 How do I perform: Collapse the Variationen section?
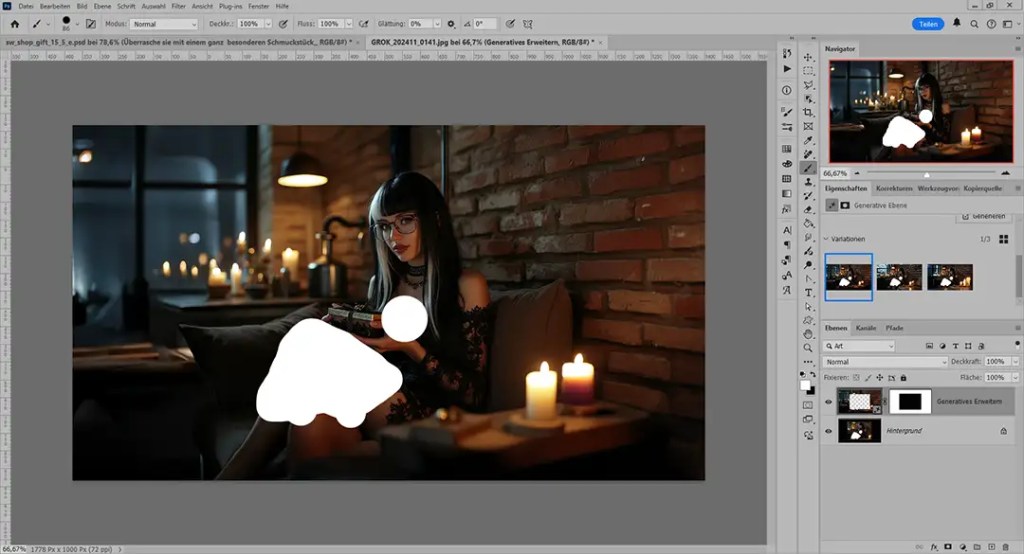827,239
